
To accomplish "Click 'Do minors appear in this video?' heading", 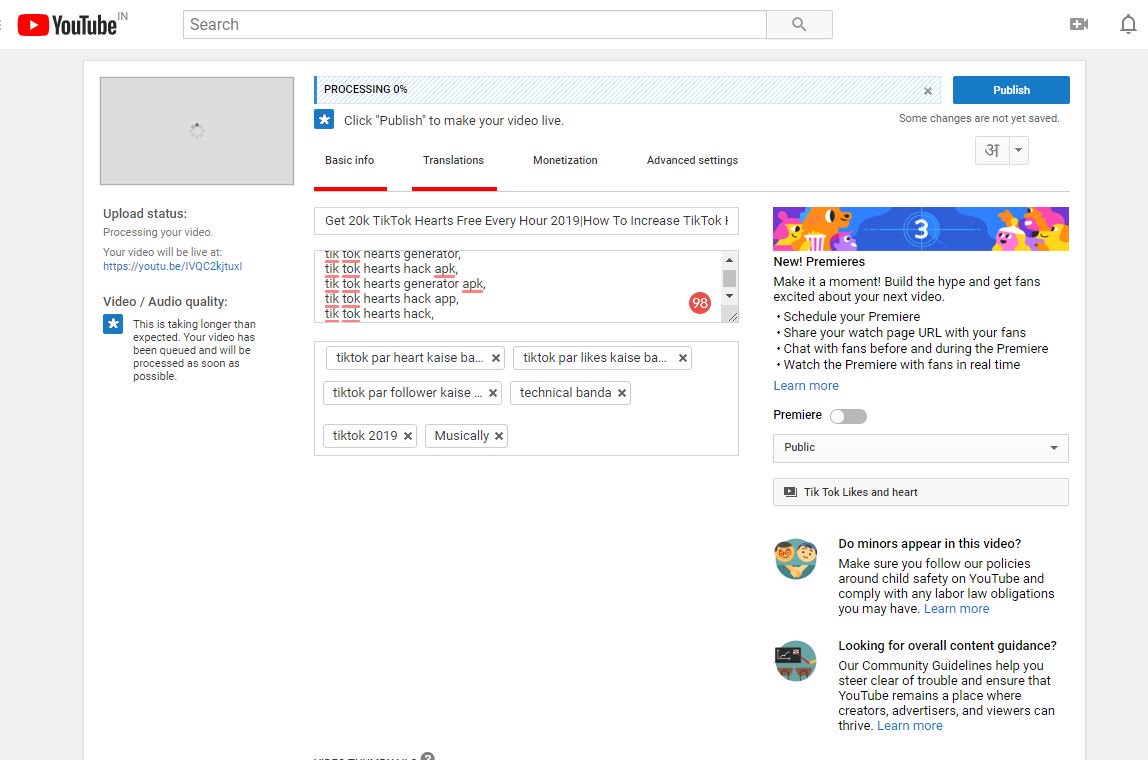I will coord(930,544).
